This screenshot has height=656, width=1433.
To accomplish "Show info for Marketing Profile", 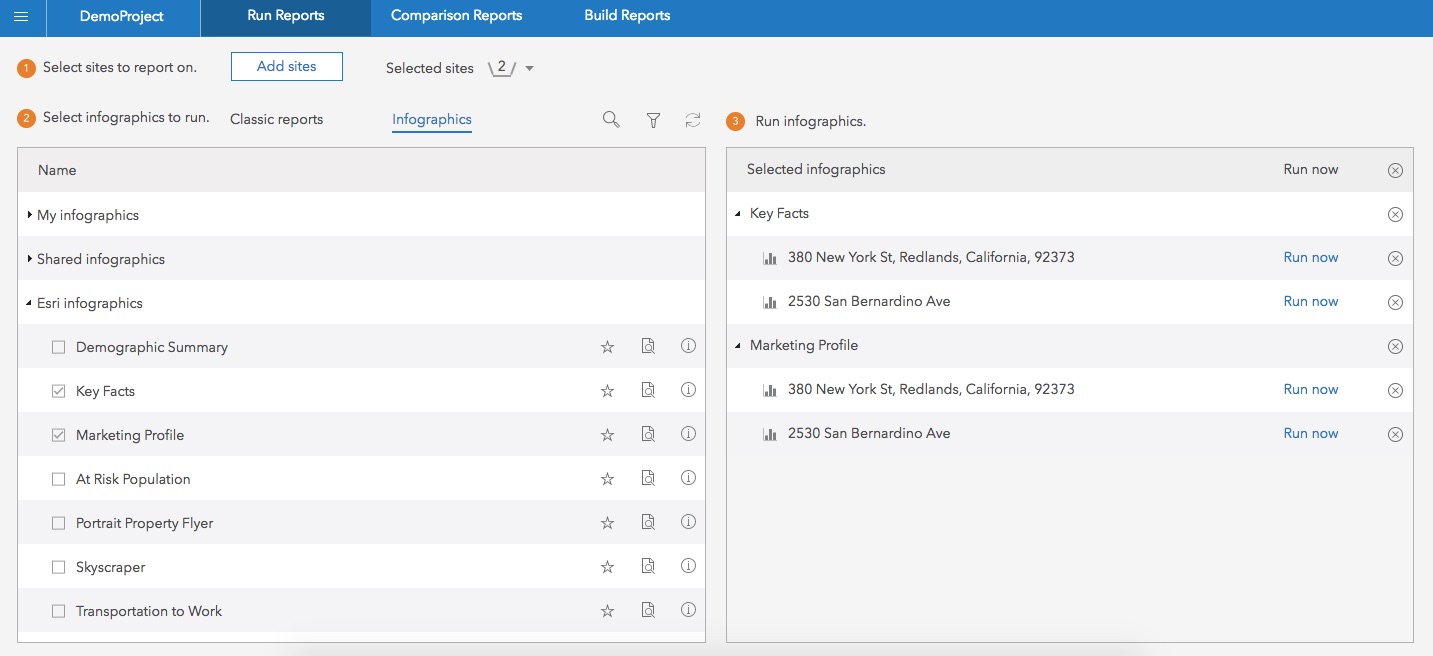I will click(688, 434).
